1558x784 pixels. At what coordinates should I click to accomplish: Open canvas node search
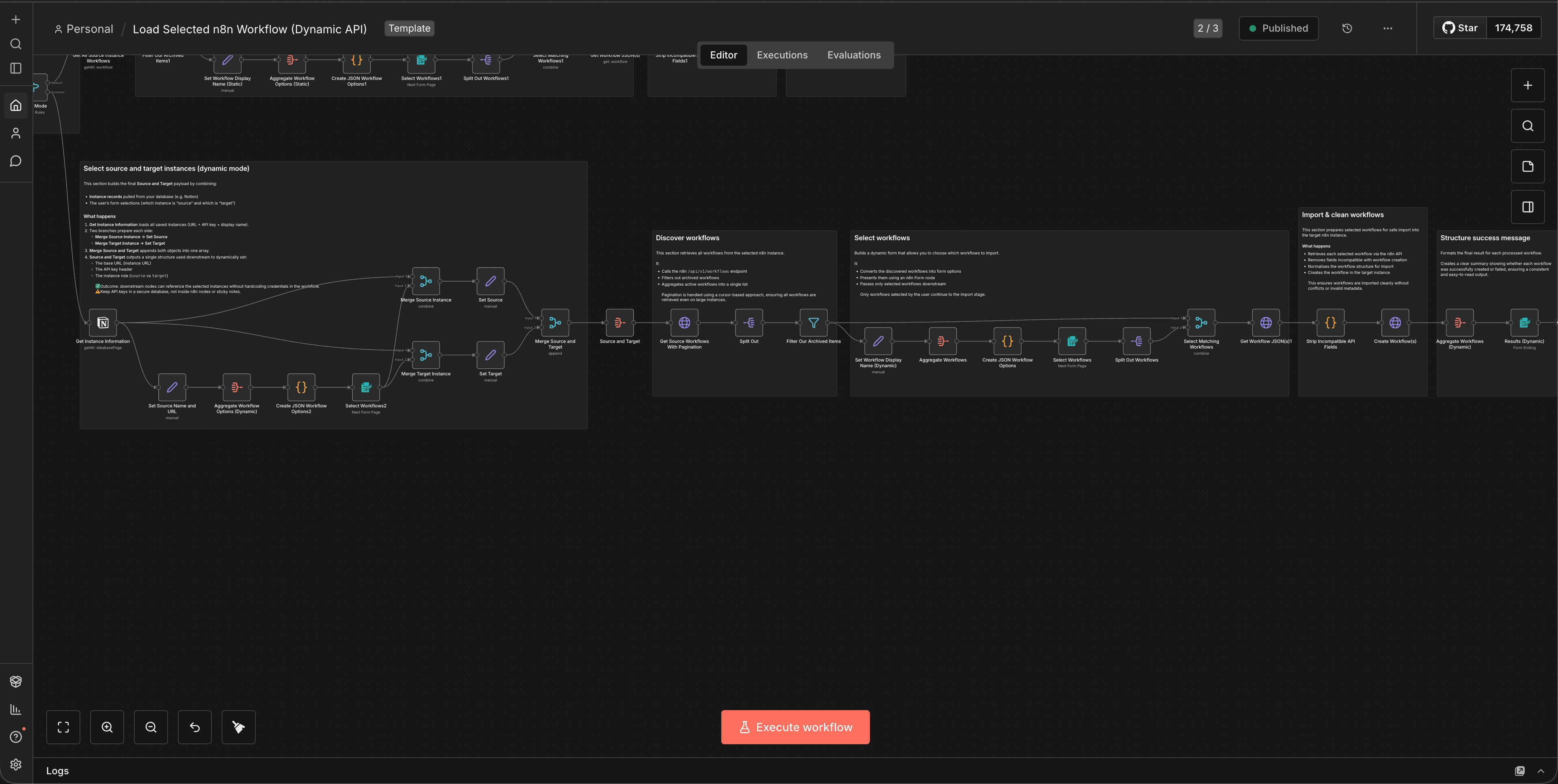[x=1528, y=126]
